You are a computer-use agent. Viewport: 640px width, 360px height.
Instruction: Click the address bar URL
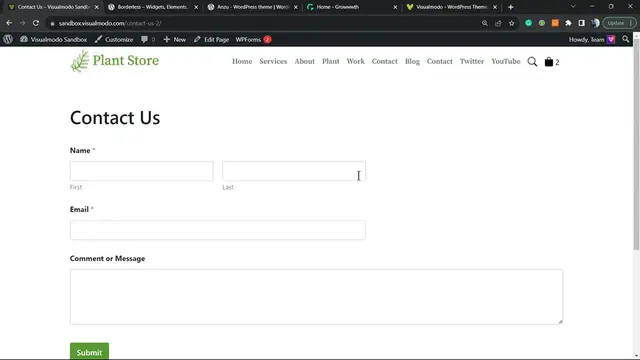[110, 23]
